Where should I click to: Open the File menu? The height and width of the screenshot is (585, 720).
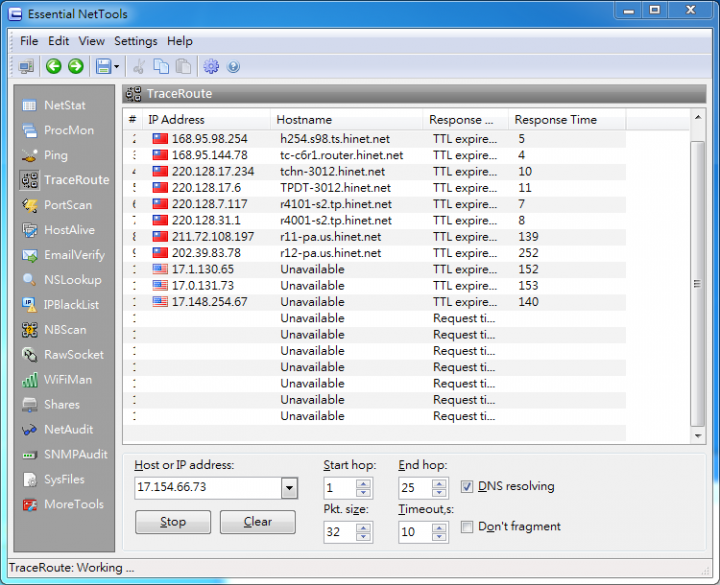(x=29, y=41)
